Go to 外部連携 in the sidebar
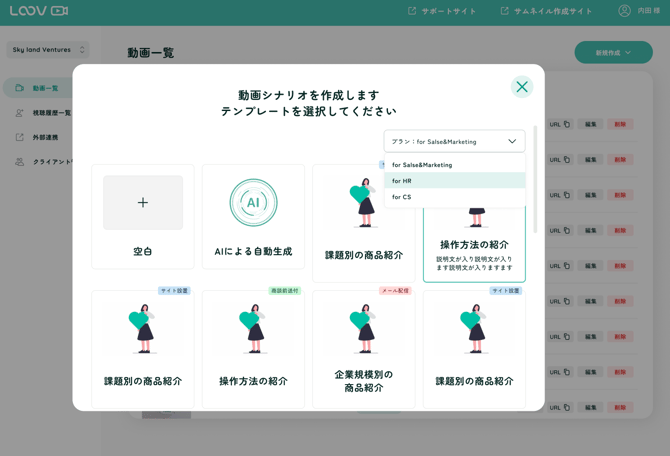Screen dimensions: 670x456 click(x=45, y=137)
